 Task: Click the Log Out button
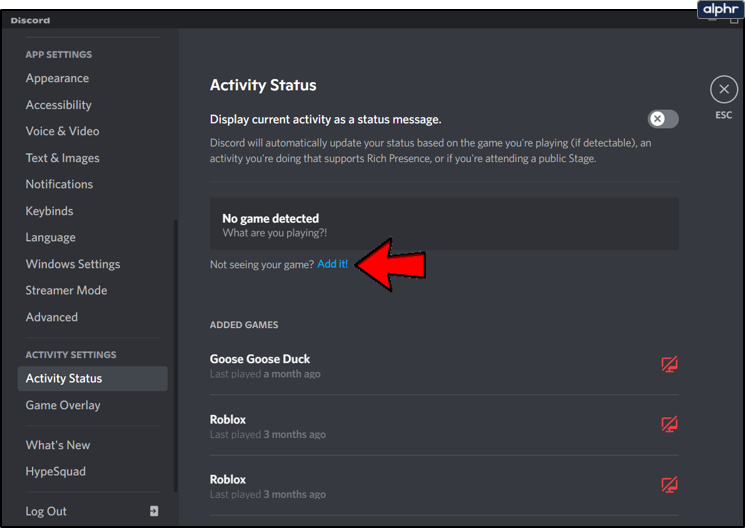(46, 511)
